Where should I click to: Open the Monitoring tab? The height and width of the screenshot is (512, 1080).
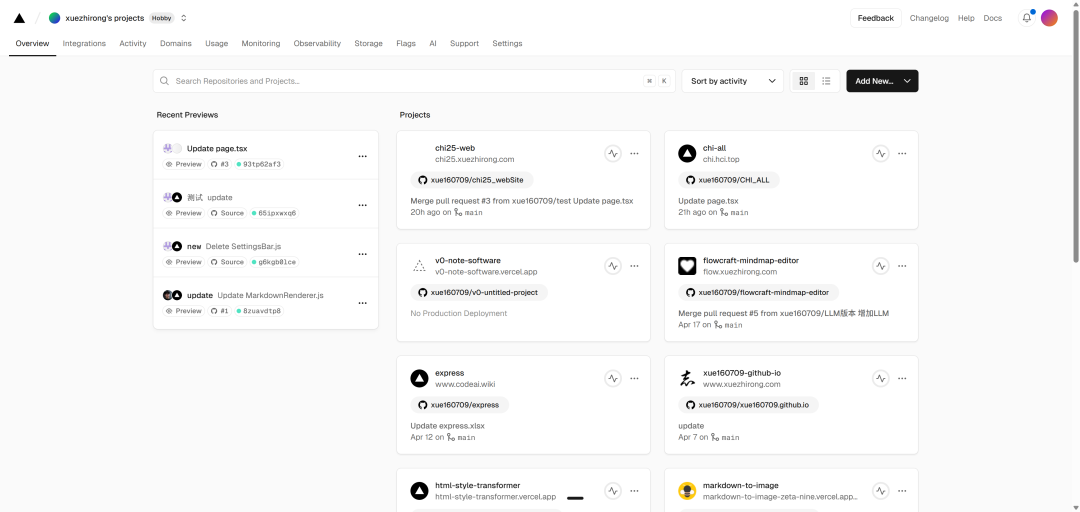click(x=261, y=43)
